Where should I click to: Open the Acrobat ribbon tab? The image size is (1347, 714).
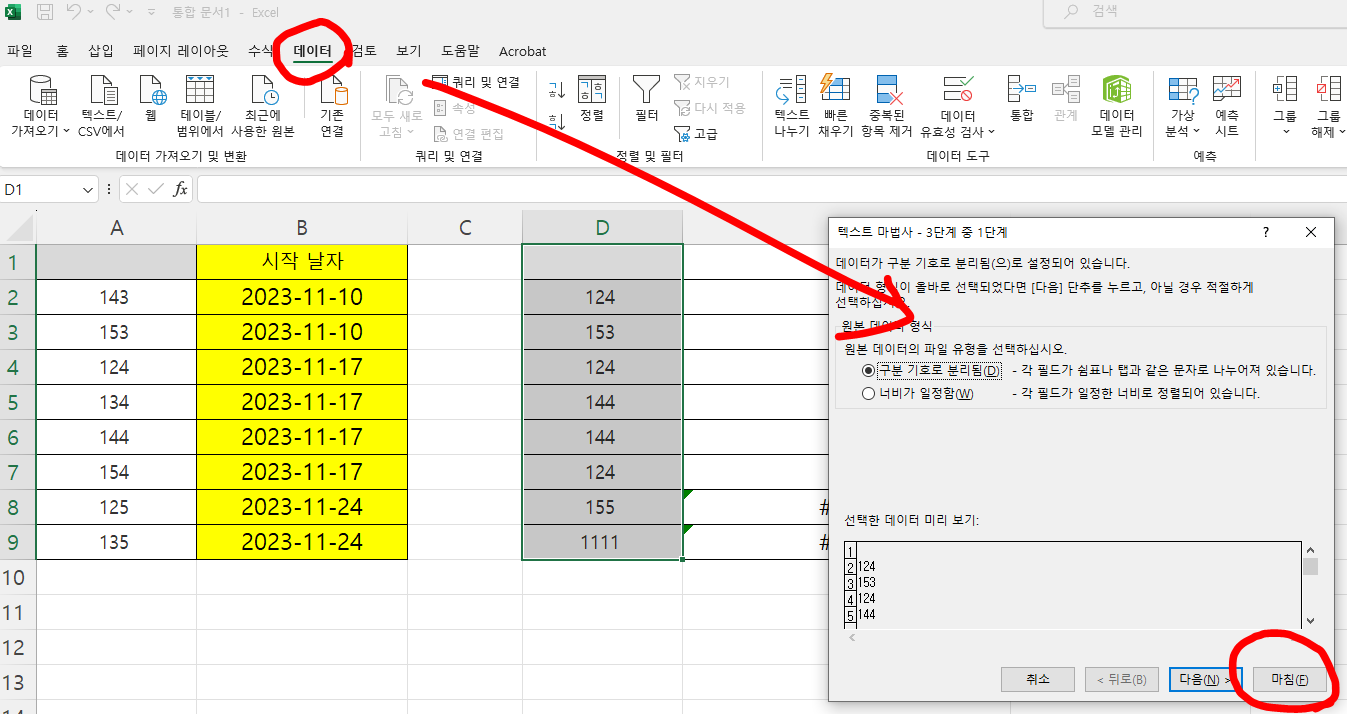click(x=521, y=51)
